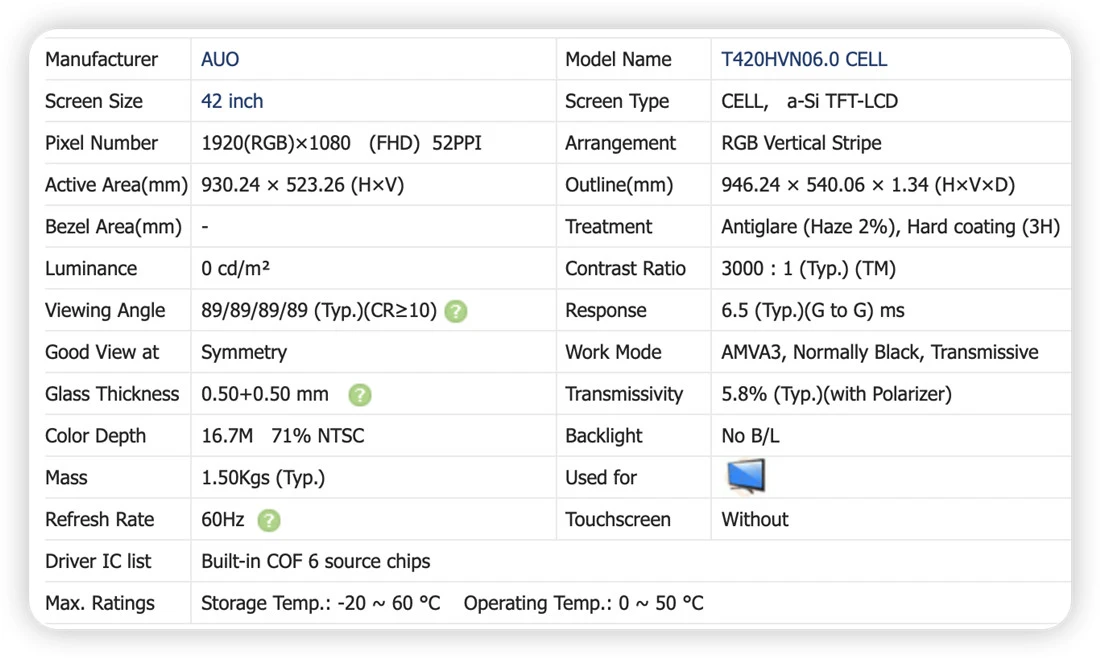Click the 60Hz refresh rate value
The height and width of the screenshot is (658, 1100).
coord(223,519)
